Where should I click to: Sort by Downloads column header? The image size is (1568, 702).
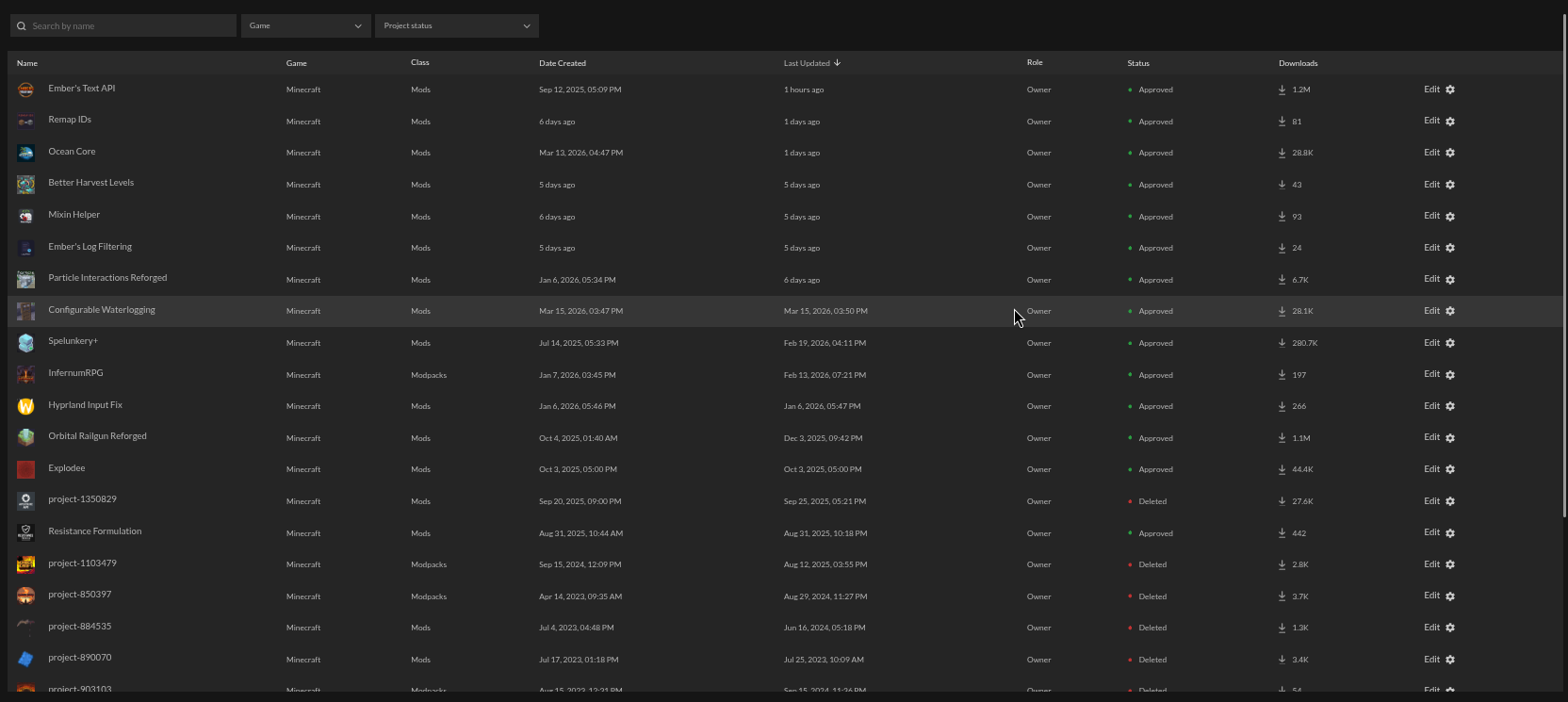(x=1298, y=63)
